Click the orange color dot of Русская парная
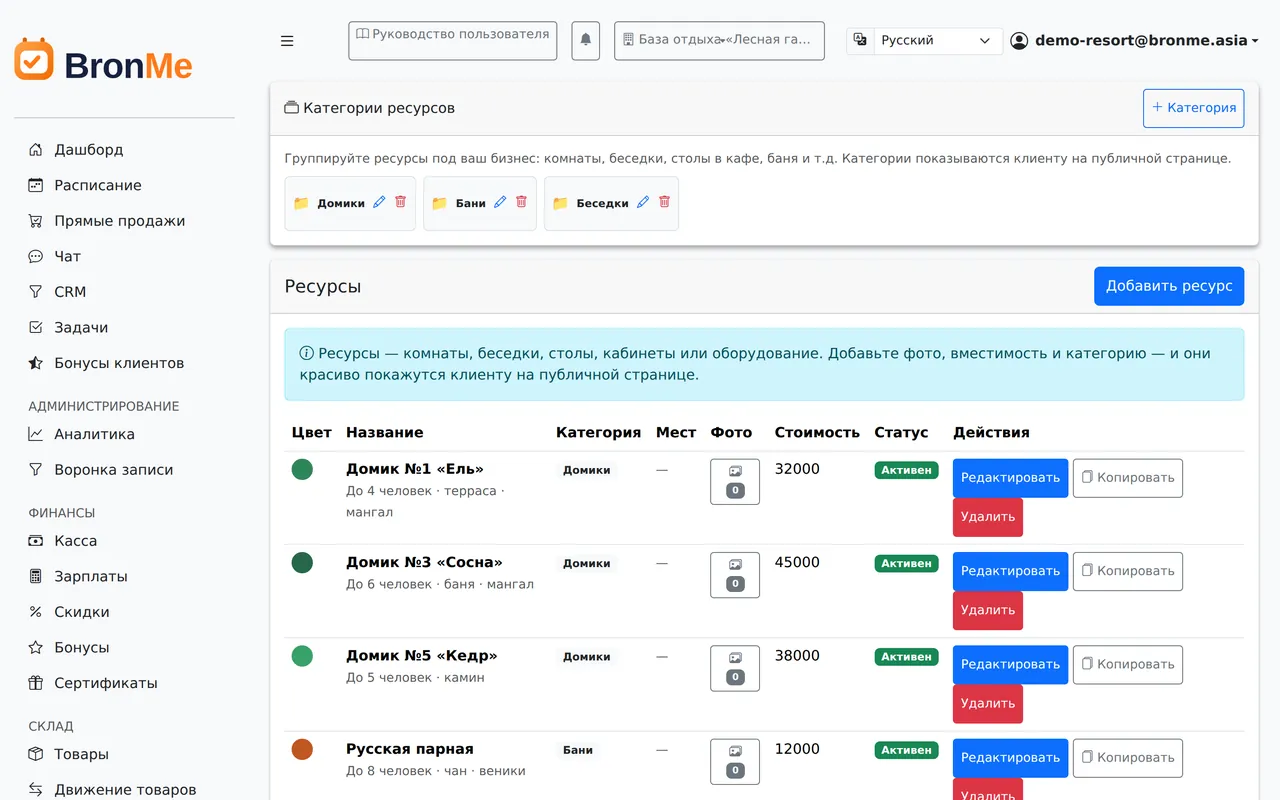 302,749
